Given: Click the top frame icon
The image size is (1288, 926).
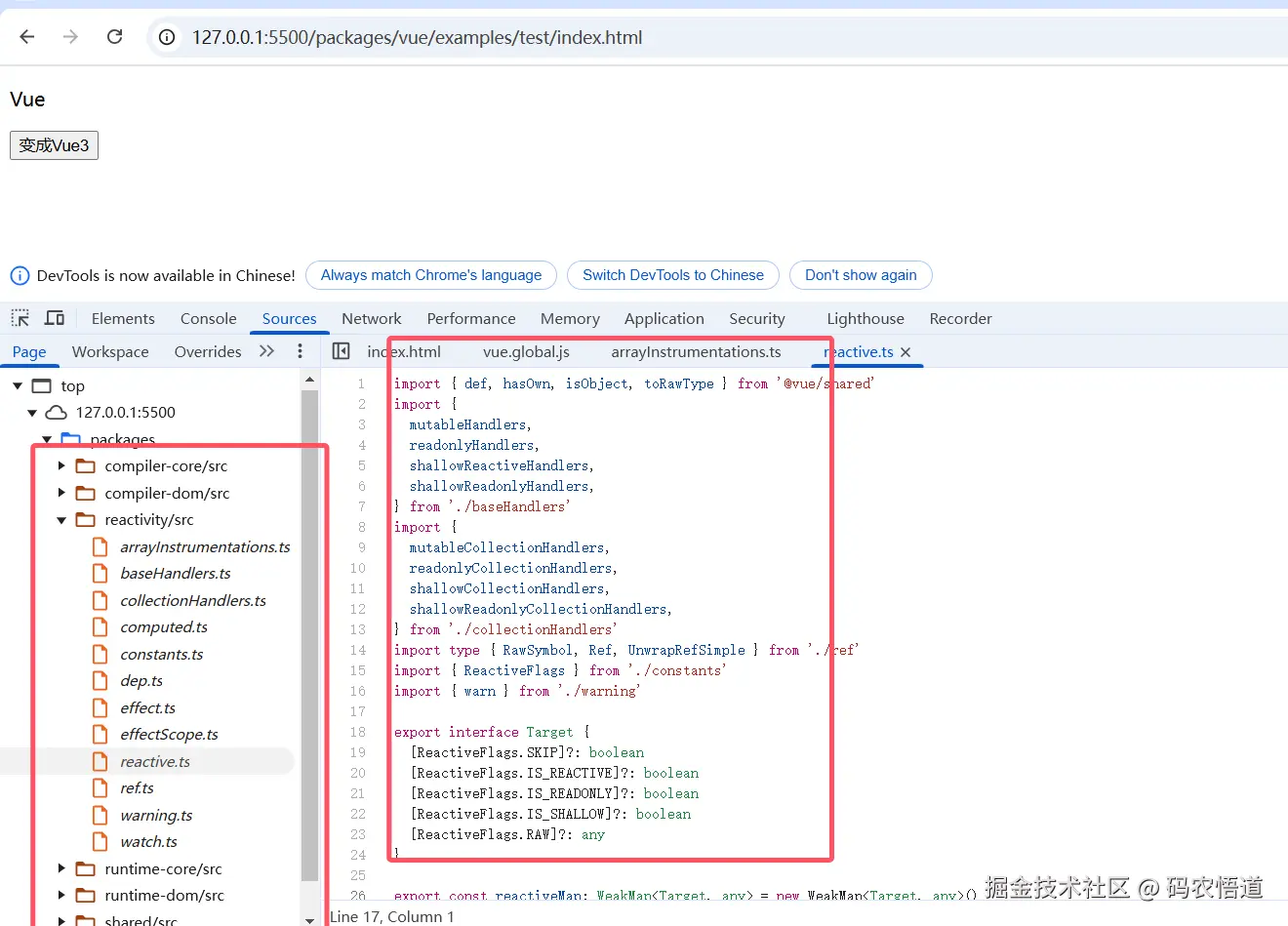Looking at the screenshot, I should click(42, 385).
